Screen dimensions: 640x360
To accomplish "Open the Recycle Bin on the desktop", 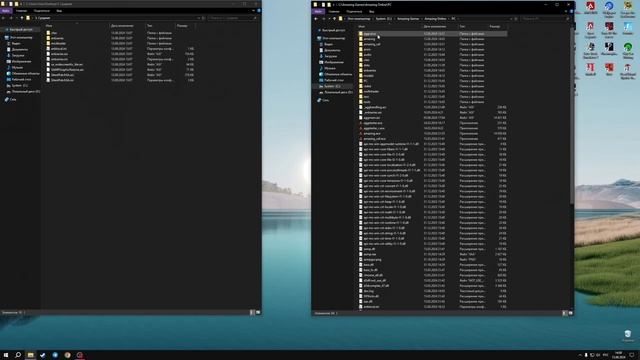I will click(x=628, y=336).
